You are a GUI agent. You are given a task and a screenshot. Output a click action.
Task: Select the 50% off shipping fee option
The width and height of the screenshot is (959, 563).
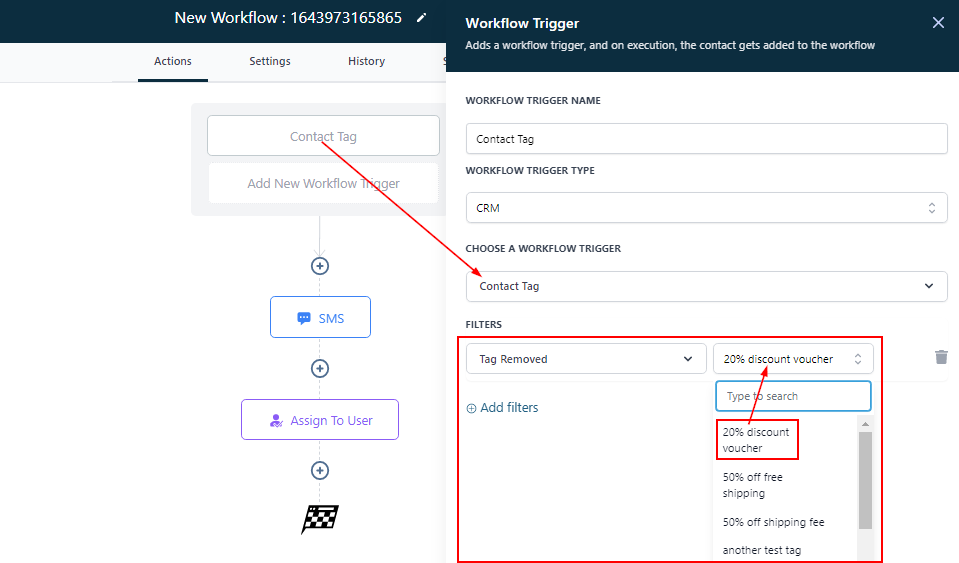(773, 522)
